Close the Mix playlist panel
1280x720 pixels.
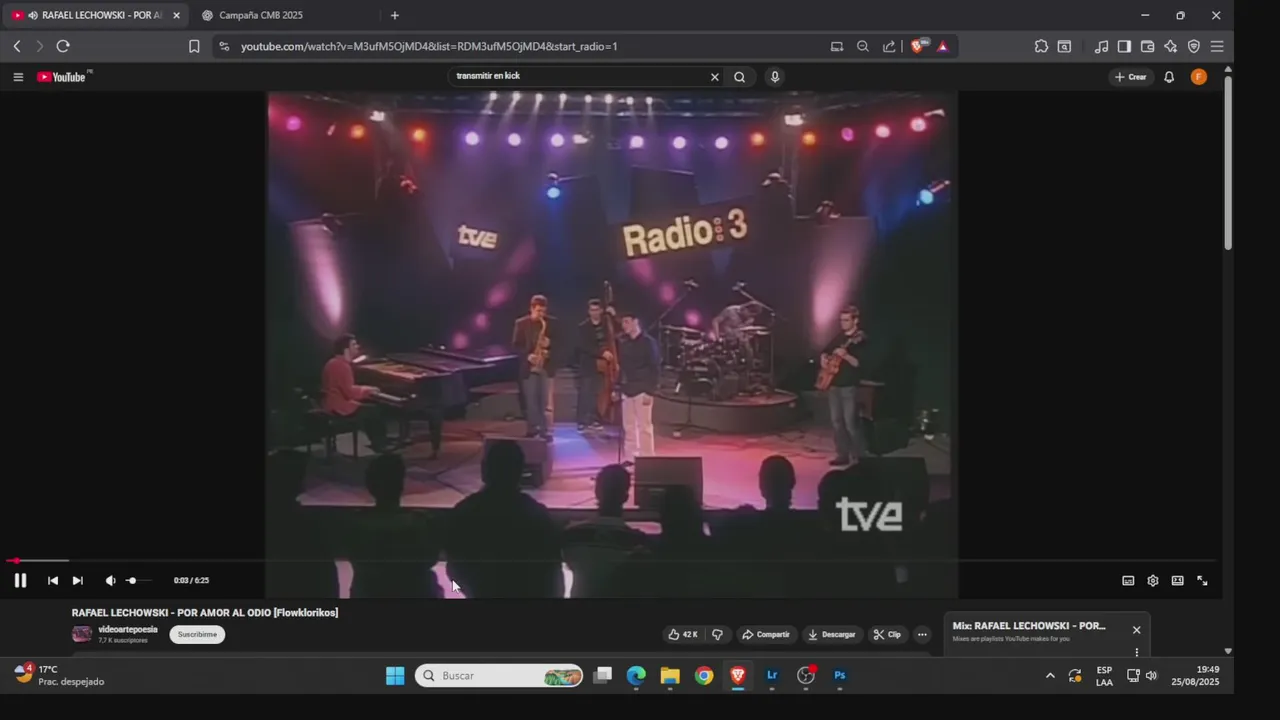1136,630
